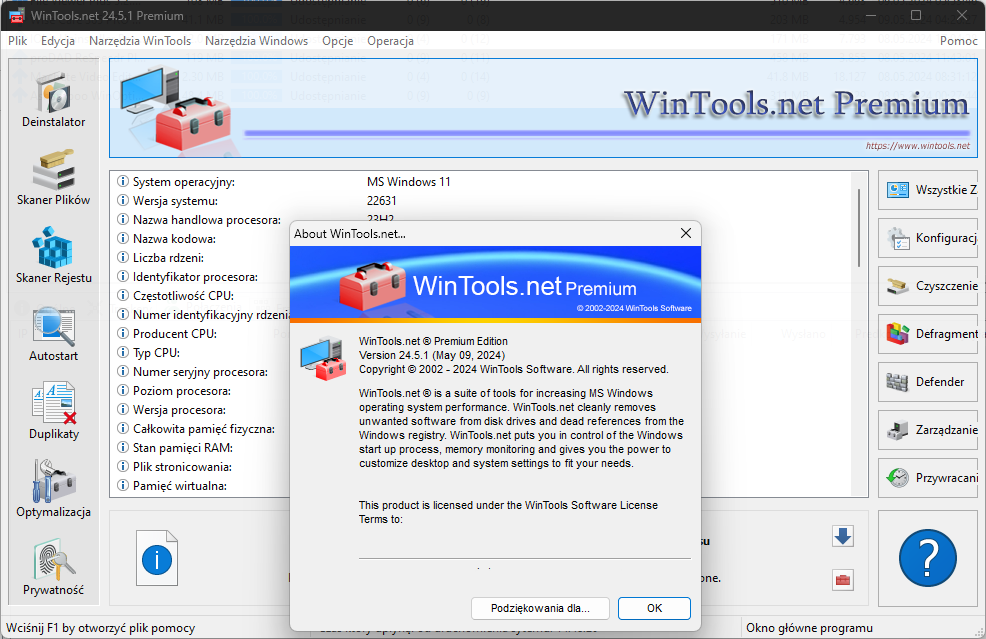The height and width of the screenshot is (639, 986).
Task: Click info icon beside Nazwa kodowa
Action: coord(123,238)
